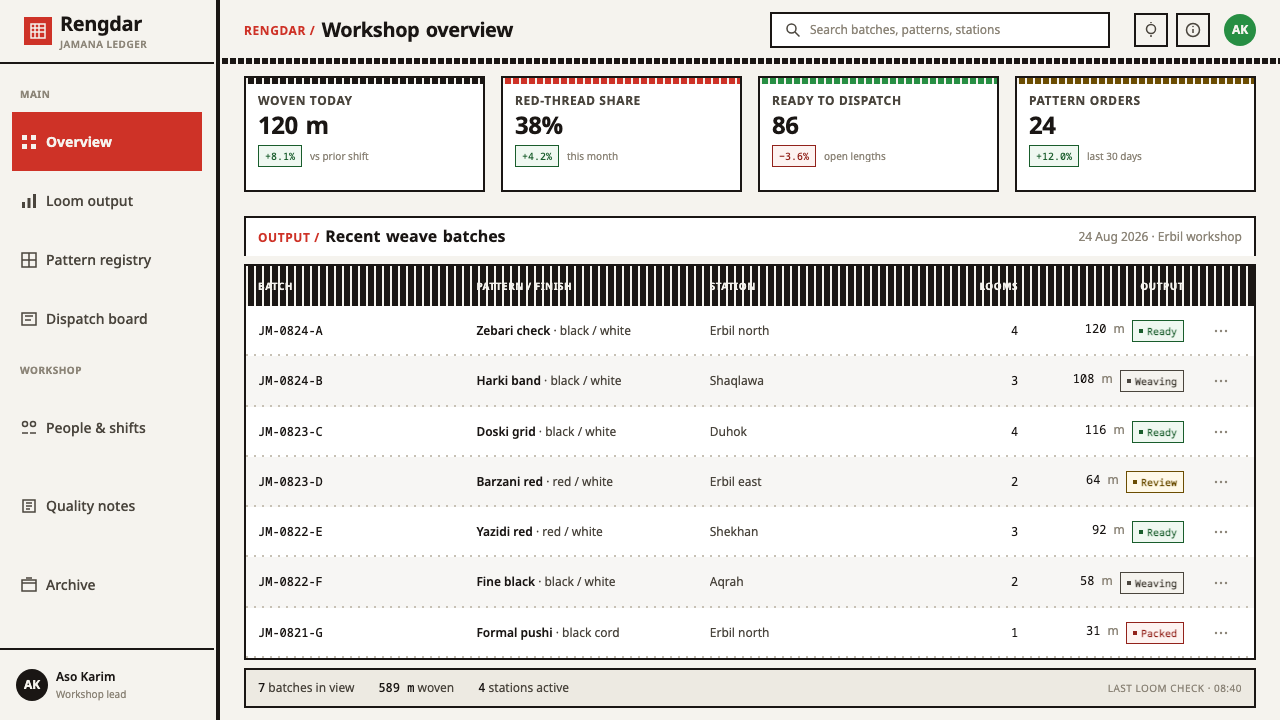The image size is (1280, 720).
Task: Click the Ready status on Yazidi red
Action: [x=1158, y=532]
